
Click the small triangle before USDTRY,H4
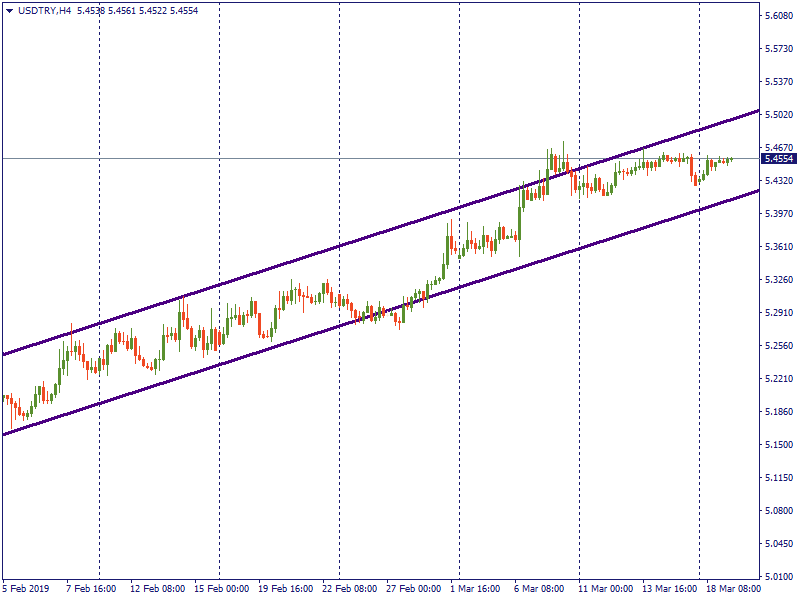click(9, 10)
